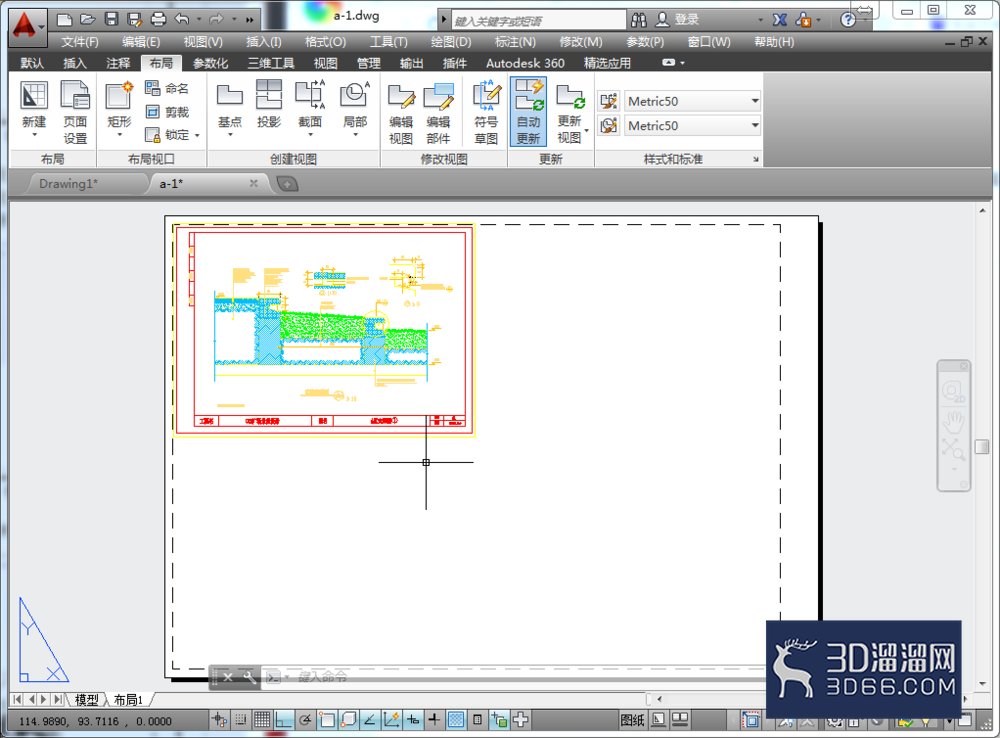Switch to the Drawing1* document tab
The image size is (1000, 738).
click(68, 184)
